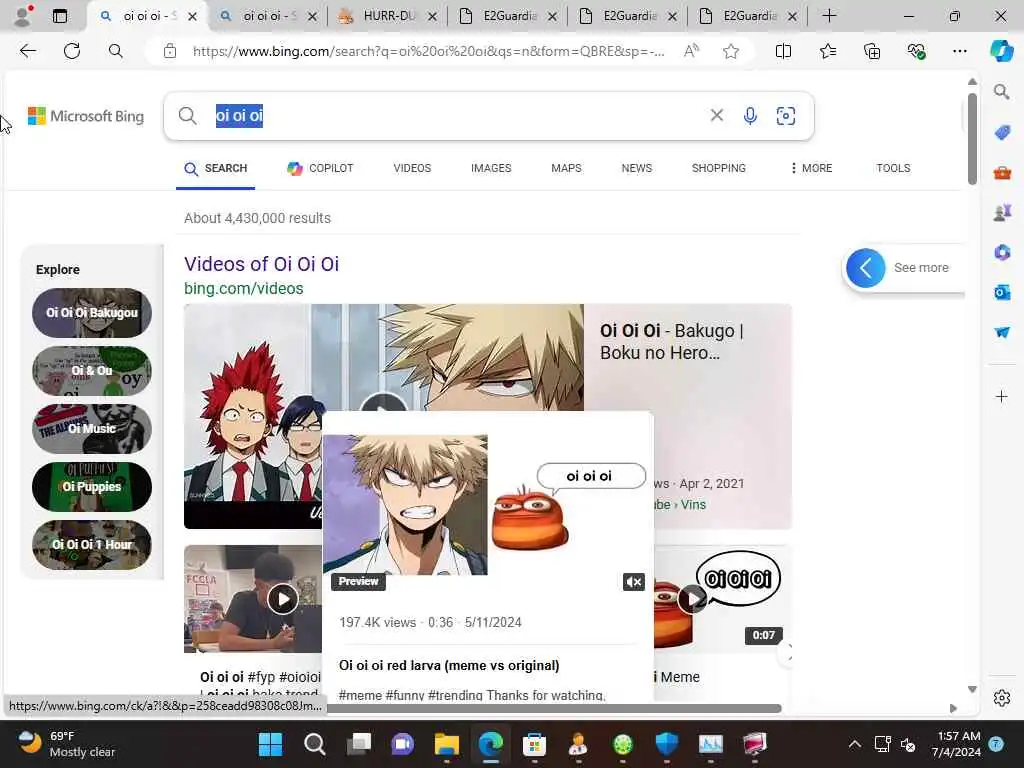The height and width of the screenshot is (768, 1024).
Task: Open File Explorer from the taskbar
Action: (x=447, y=744)
